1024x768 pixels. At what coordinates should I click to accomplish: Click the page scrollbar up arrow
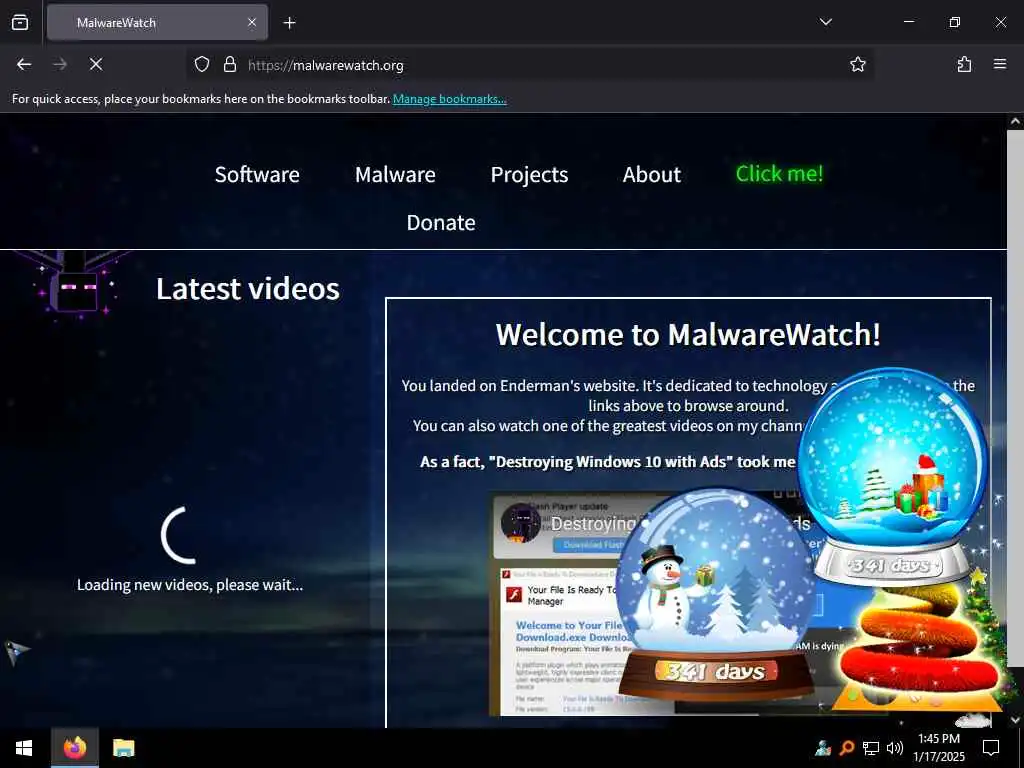tap(1015, 121)
